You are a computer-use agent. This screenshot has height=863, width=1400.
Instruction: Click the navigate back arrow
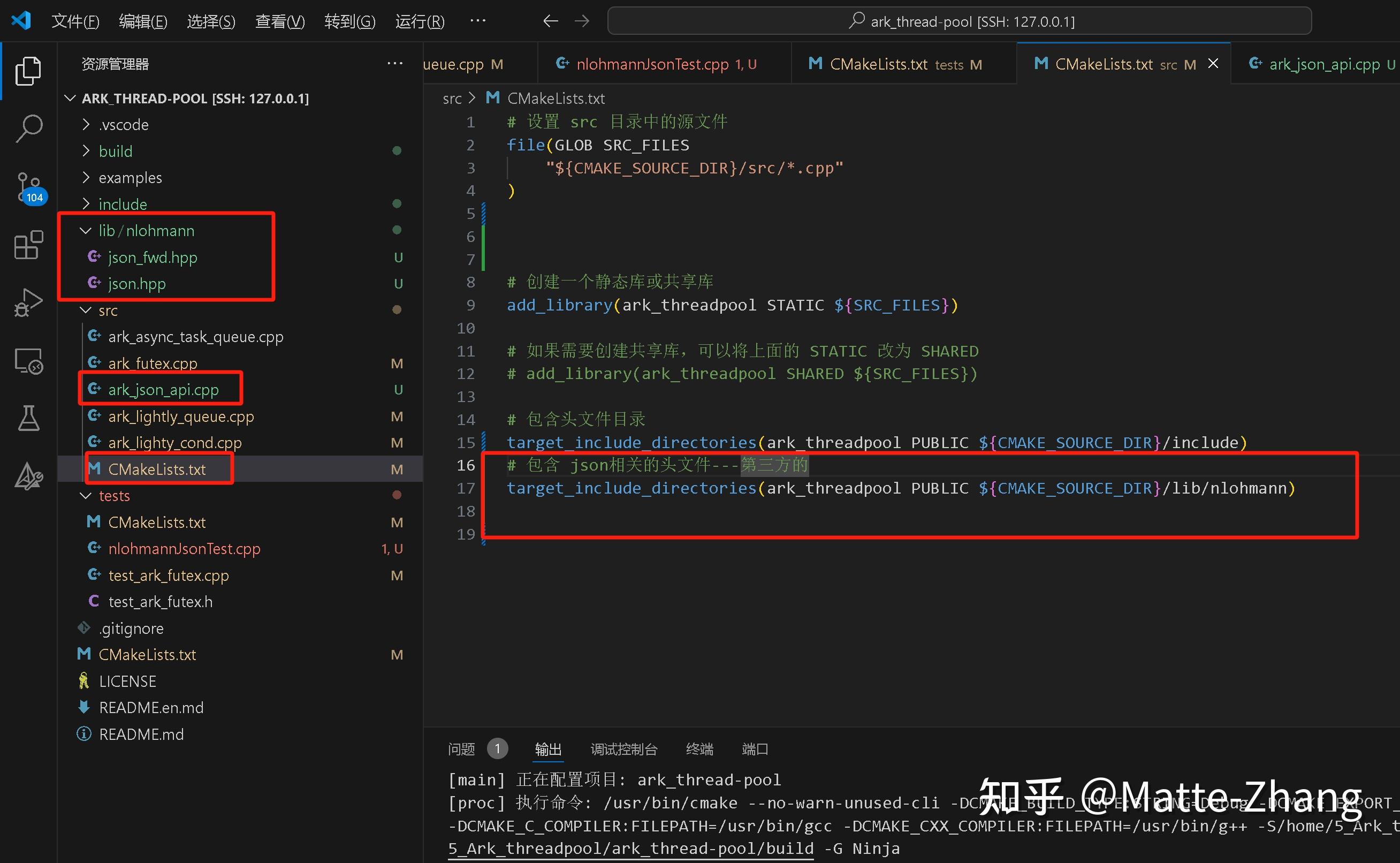pyautogui.click(x=550, y=22)
